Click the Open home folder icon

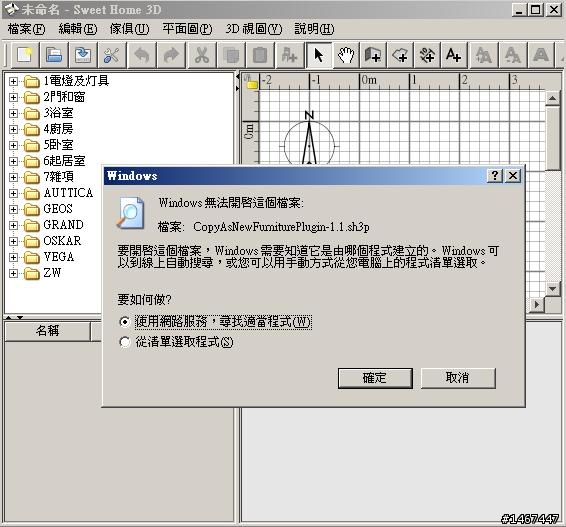[x=54, y=55]
